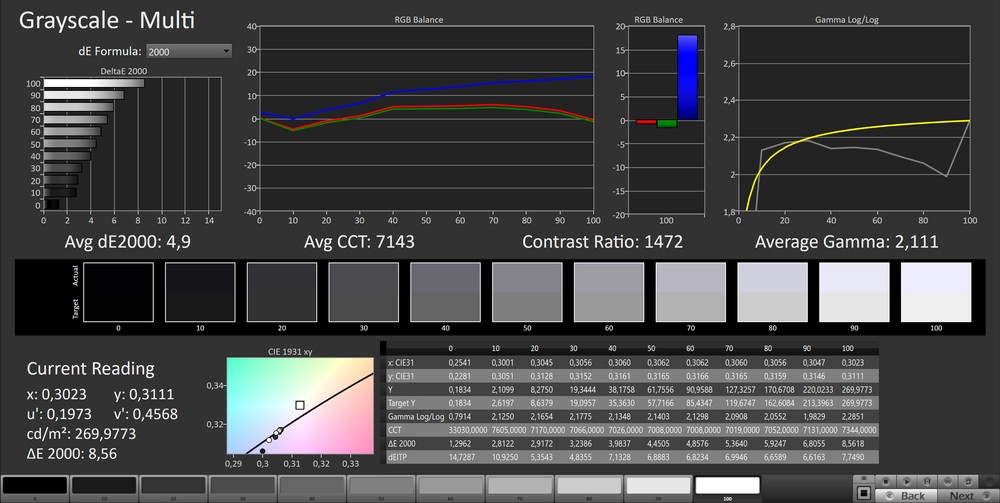Screen dimensions: 1000x503
Task: Click the small icon above the black square
Action: [864, 478]
